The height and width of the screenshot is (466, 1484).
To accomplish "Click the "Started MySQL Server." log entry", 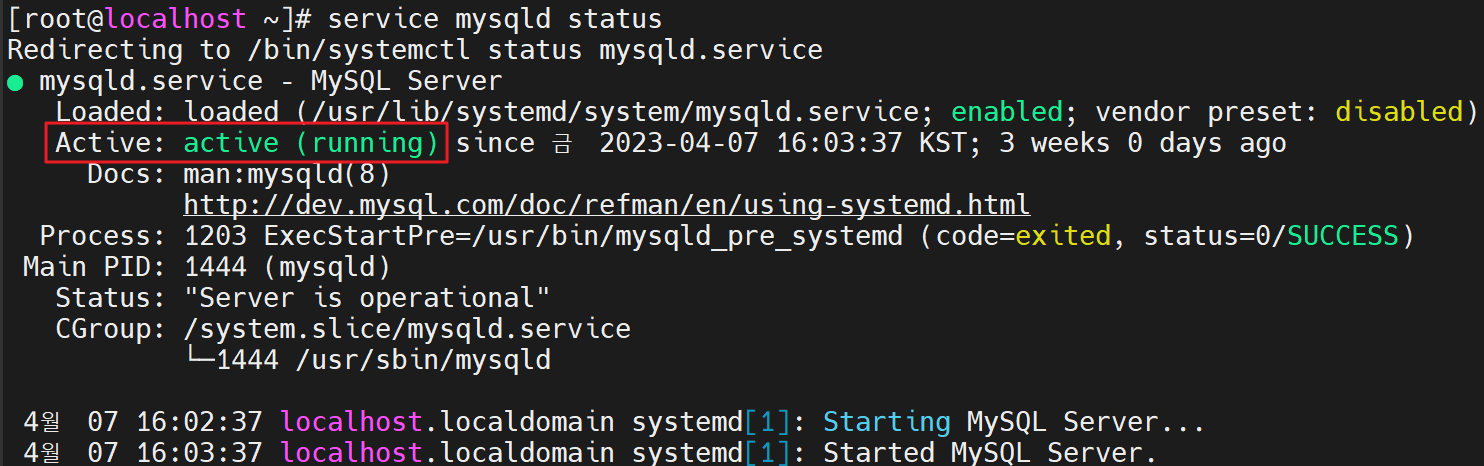I will (990, 453).
